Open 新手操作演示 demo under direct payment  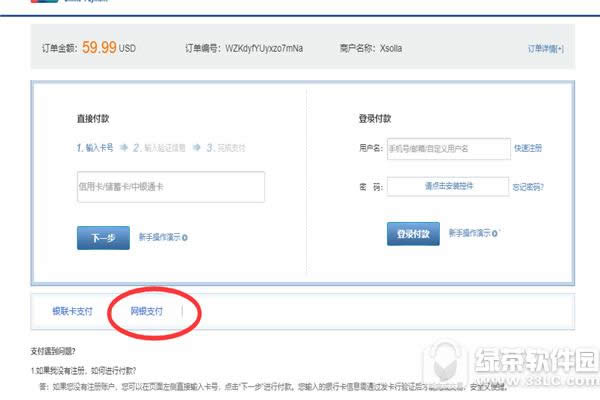[159, 237]
